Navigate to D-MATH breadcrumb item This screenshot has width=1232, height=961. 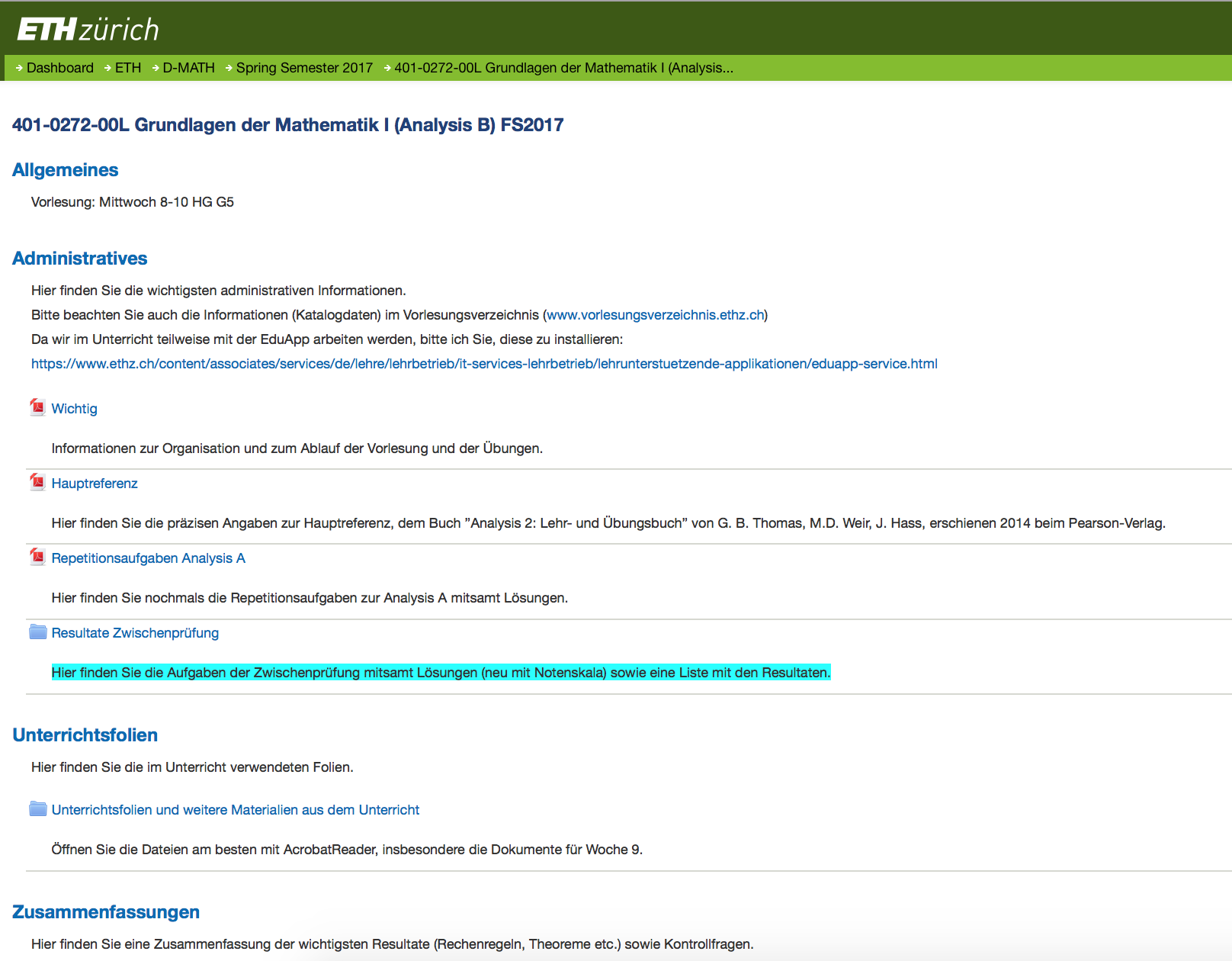point(188,68)
